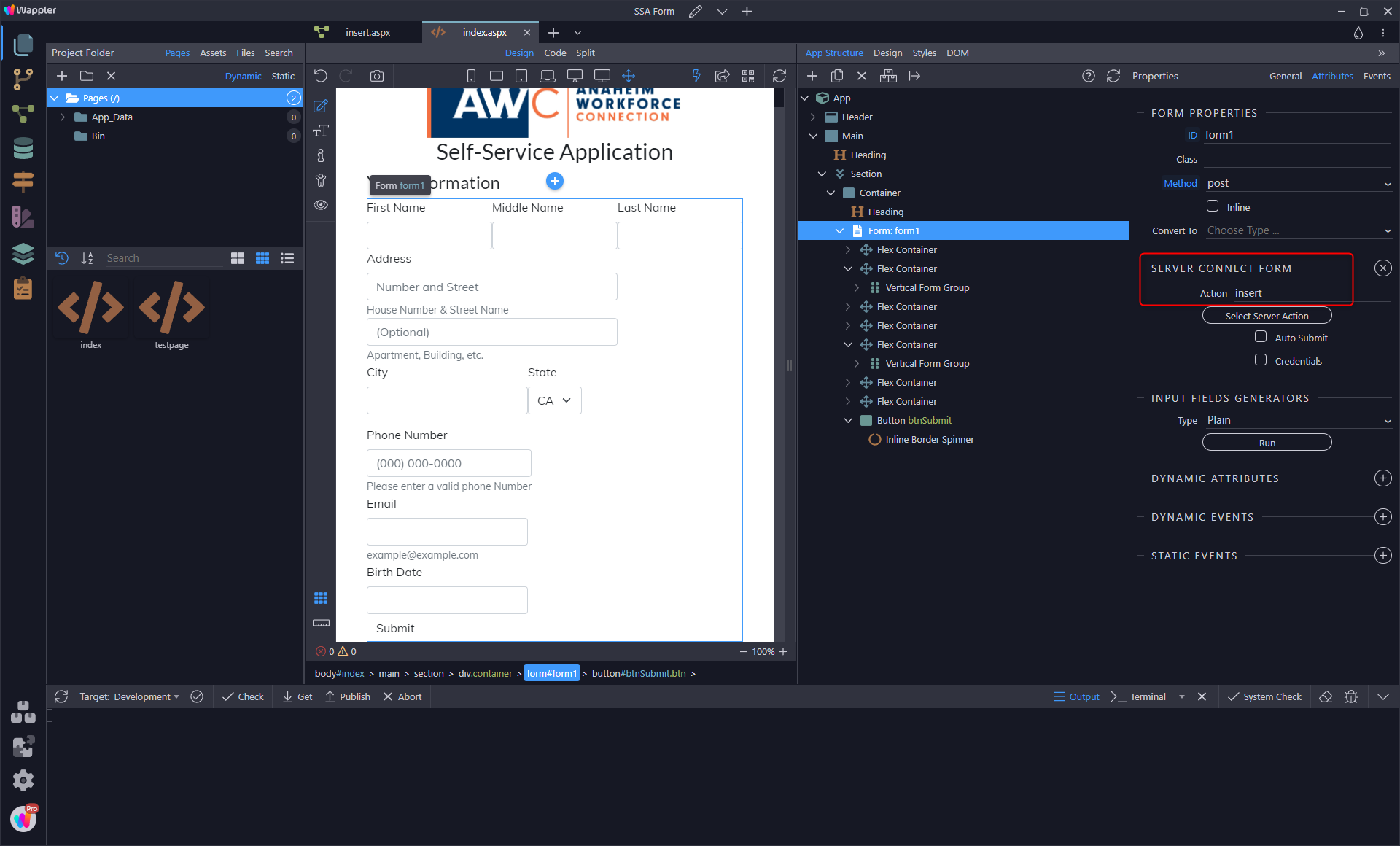The height and width of the screenshot is (846, 1400).
Task: Click the Select Server Action button
Action: pos(1267,316)
